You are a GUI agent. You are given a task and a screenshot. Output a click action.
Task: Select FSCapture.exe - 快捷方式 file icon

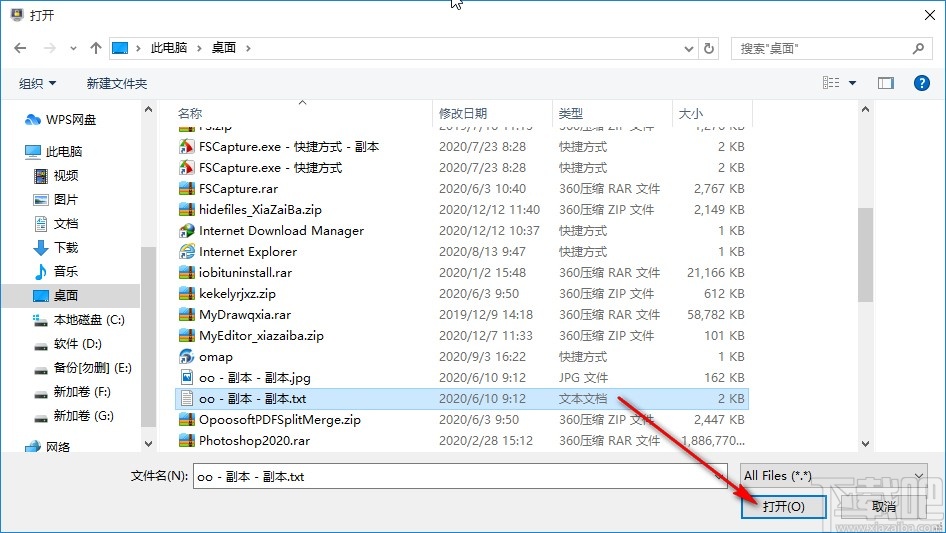[x=187, y=168]
